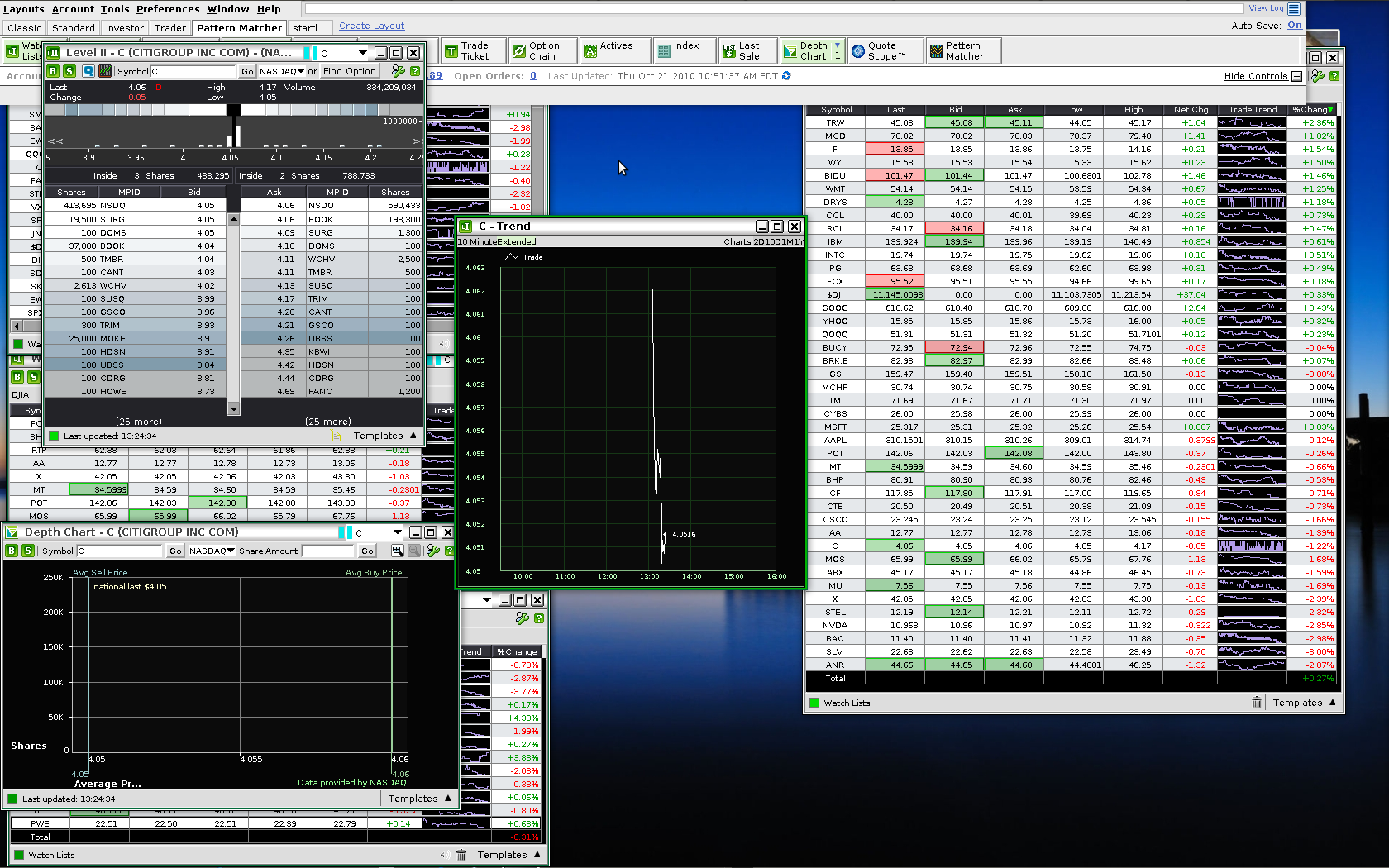Click the View Log page icon
Screen dimensions: 1389x868
(1294, 8)
